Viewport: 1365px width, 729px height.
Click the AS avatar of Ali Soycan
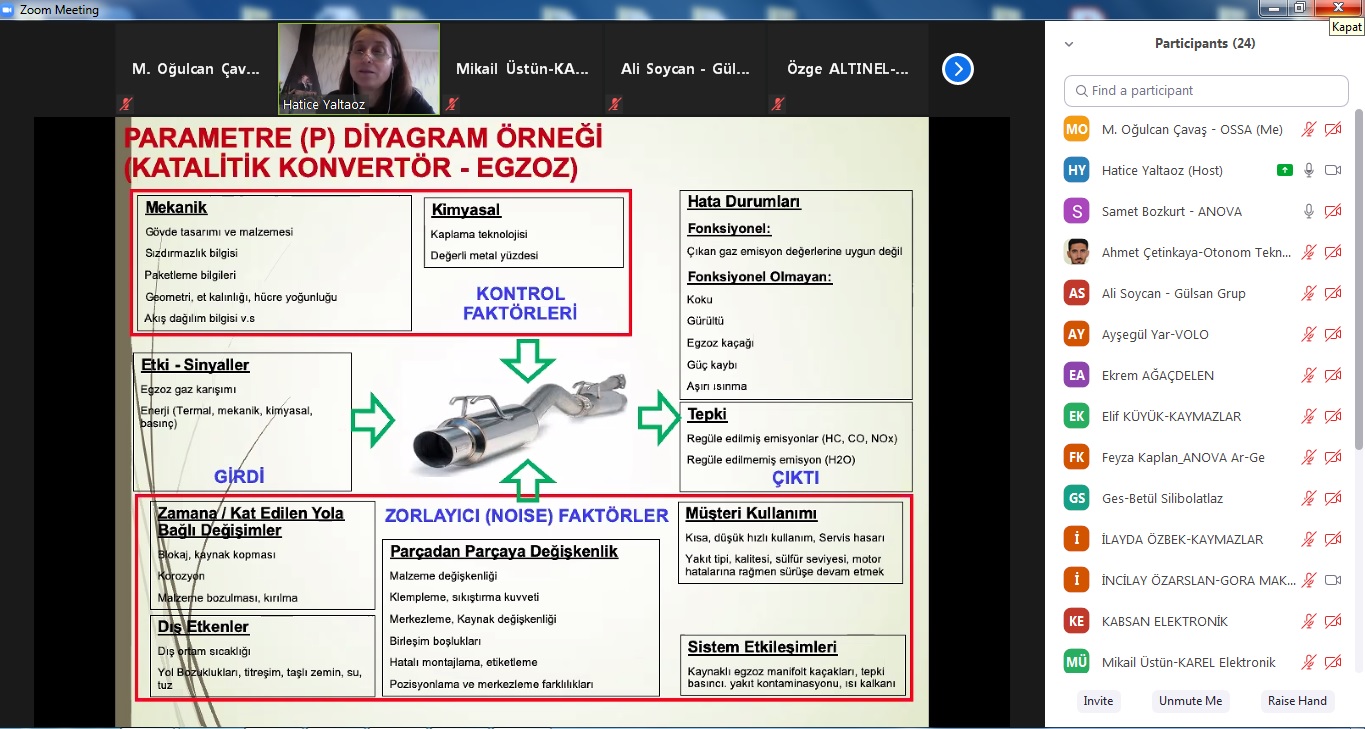coord(1076,294)
